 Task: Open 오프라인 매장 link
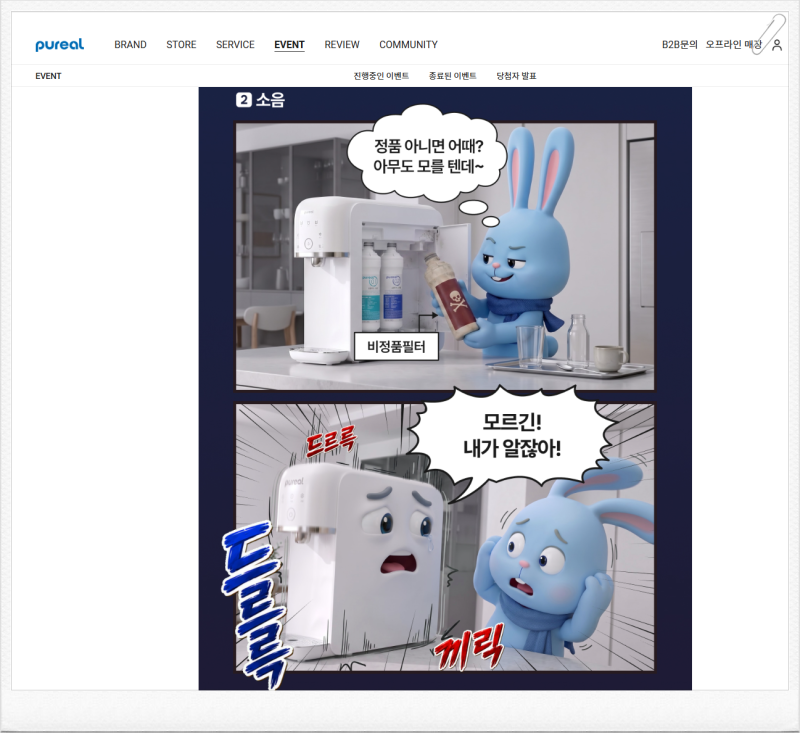[x=733, y=45]
